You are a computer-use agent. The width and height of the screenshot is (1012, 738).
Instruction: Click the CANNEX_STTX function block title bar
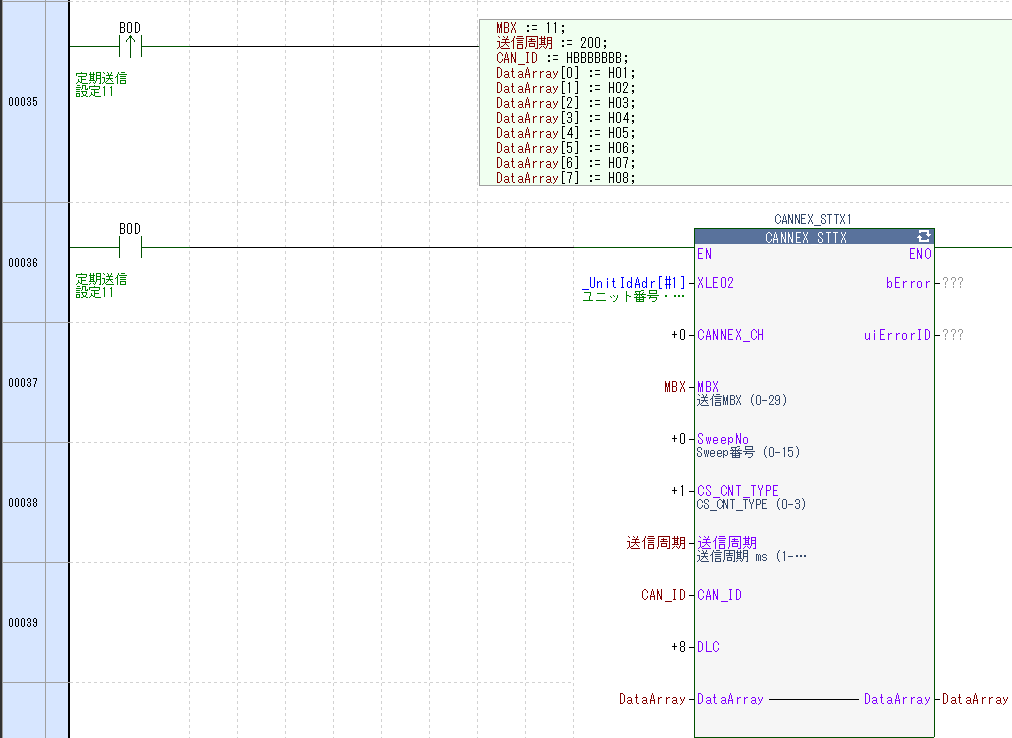click(x=805, y=238)
